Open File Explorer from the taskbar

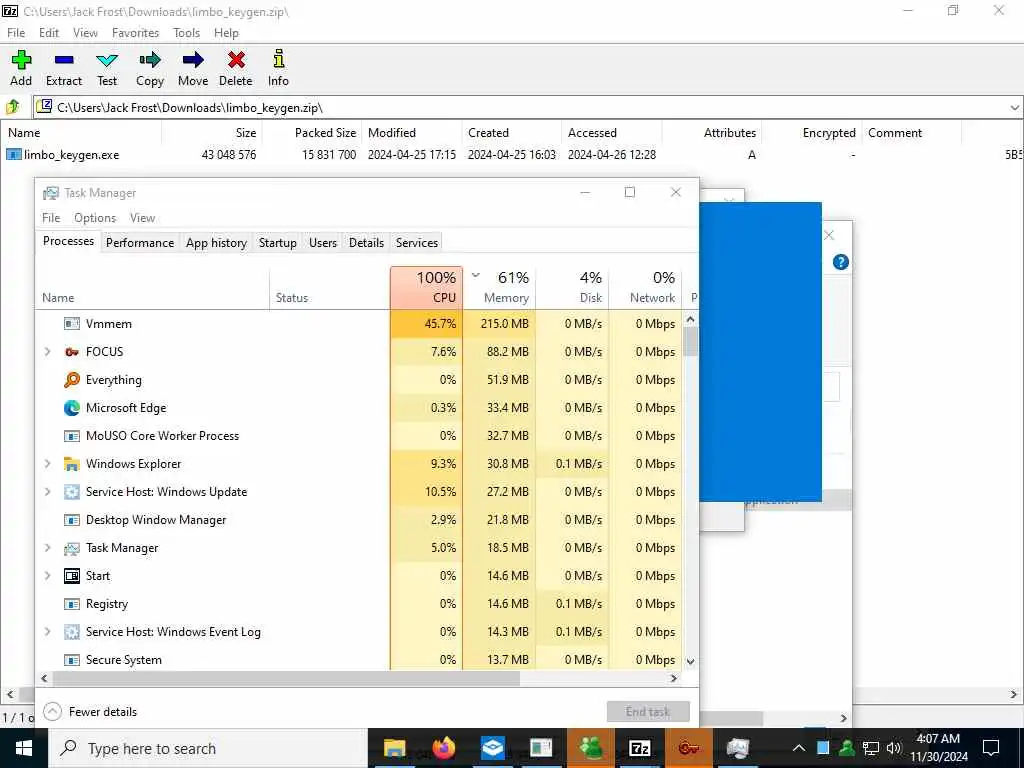394,748
